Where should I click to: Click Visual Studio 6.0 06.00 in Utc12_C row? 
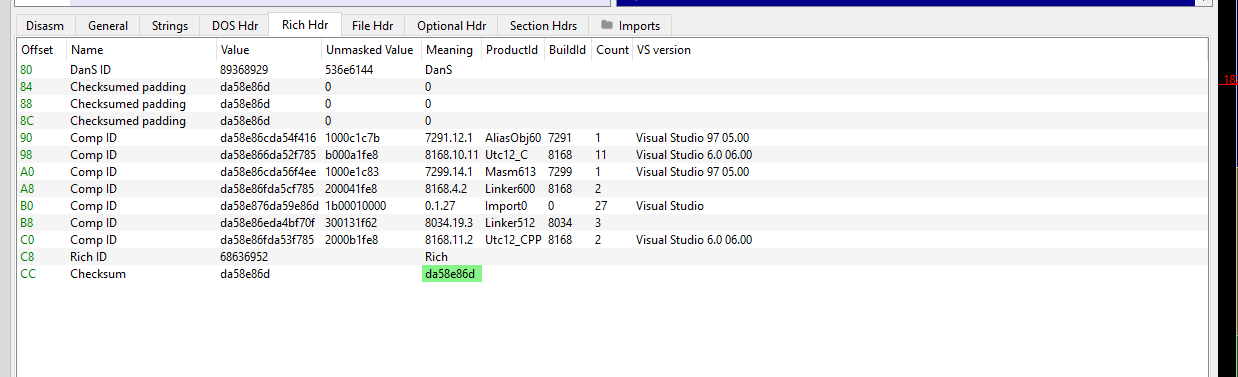[694, 155]
